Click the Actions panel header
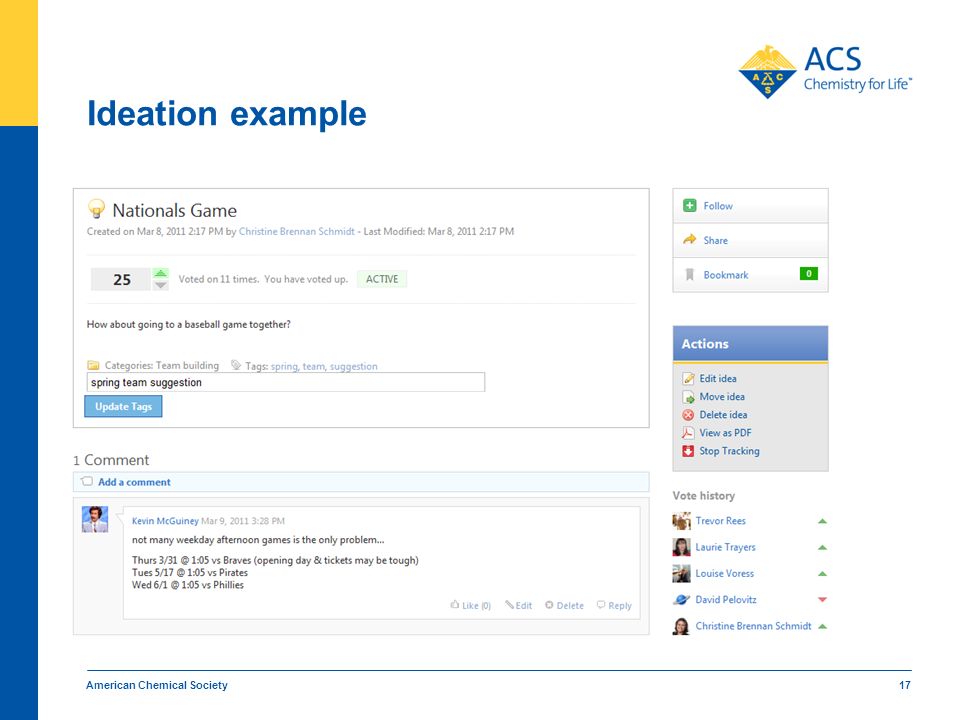This screenshot has height=720, width=960. [x=751, y=344]
